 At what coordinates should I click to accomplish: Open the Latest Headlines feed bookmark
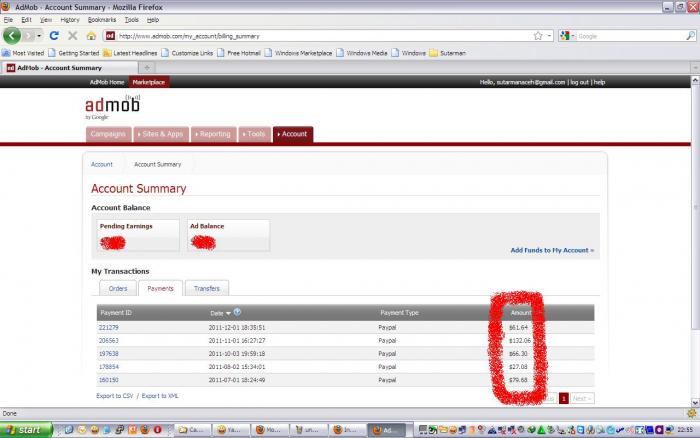pyautogui.click(x=130, y=53)
